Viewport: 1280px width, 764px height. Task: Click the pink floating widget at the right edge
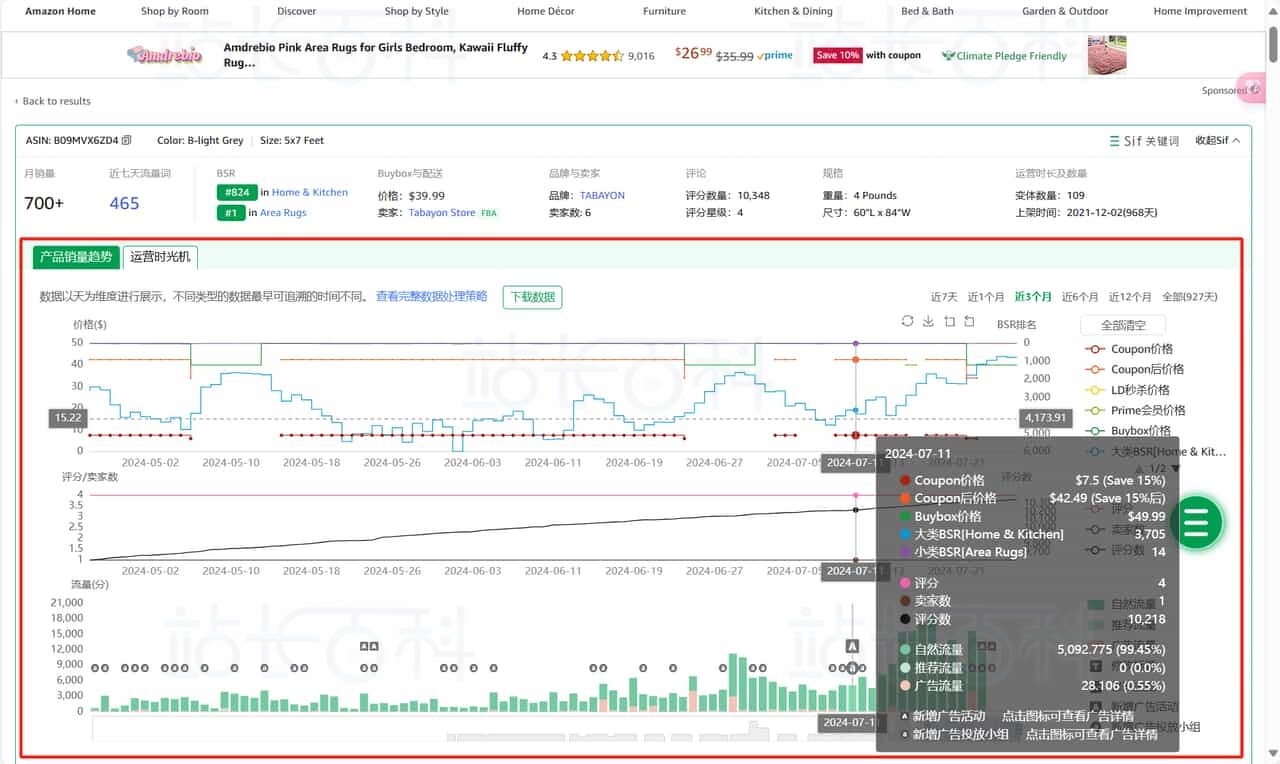[1253, 87]
